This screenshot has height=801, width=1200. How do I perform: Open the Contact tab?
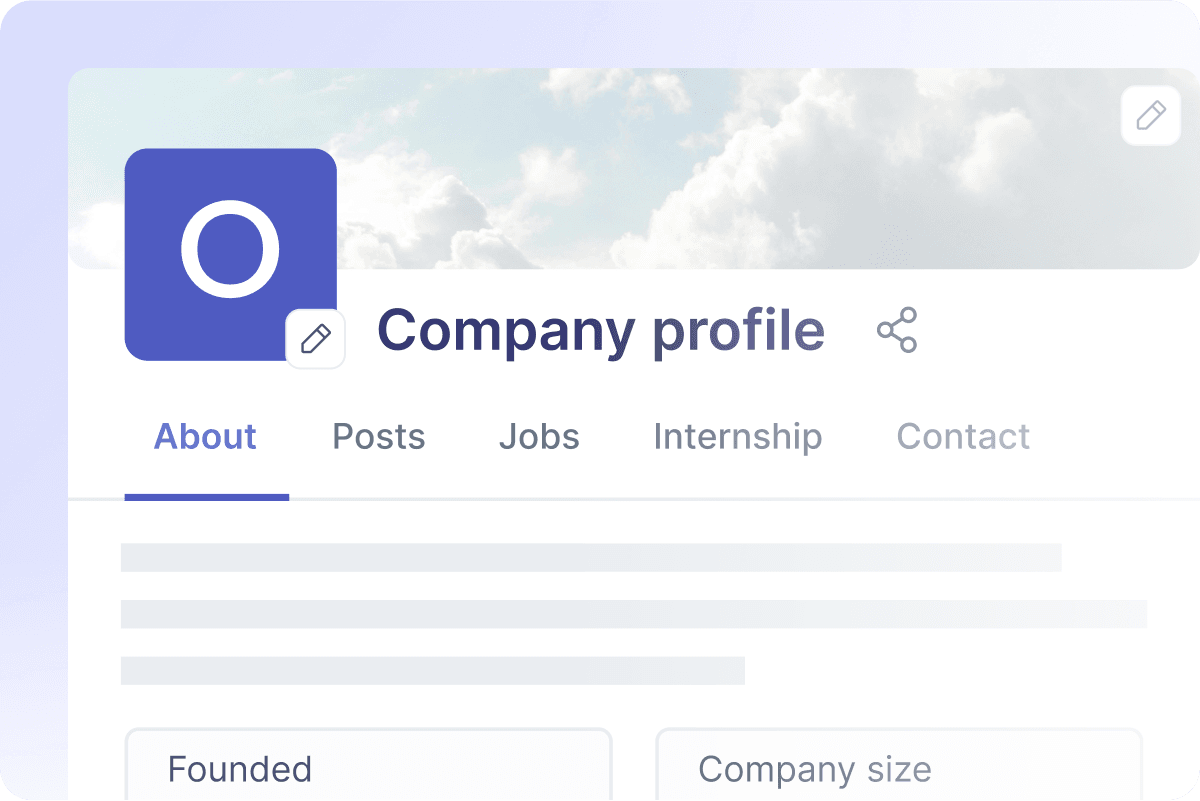963,436
